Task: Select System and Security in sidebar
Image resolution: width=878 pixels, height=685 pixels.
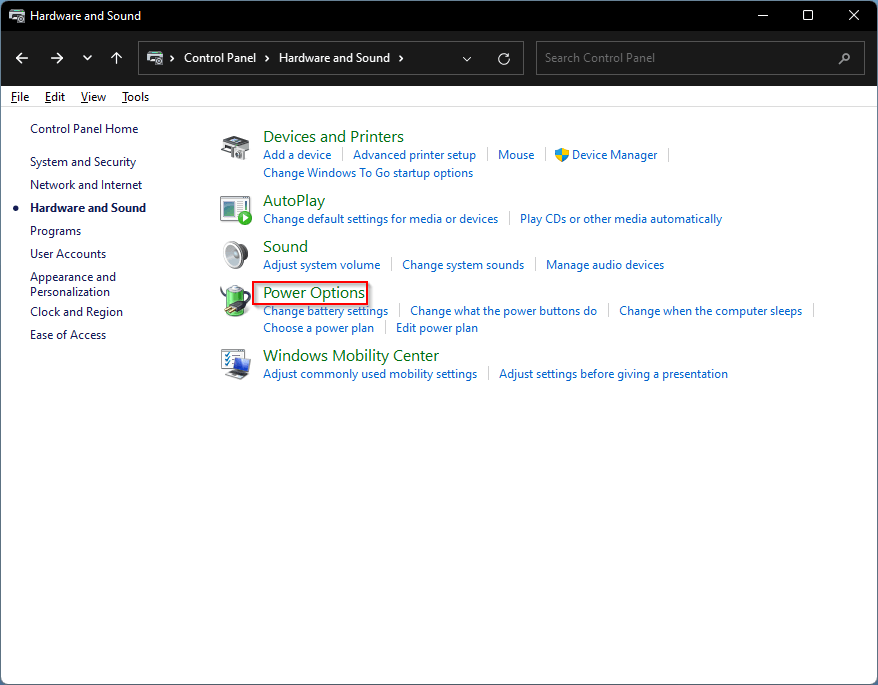Action: (83, 162)
